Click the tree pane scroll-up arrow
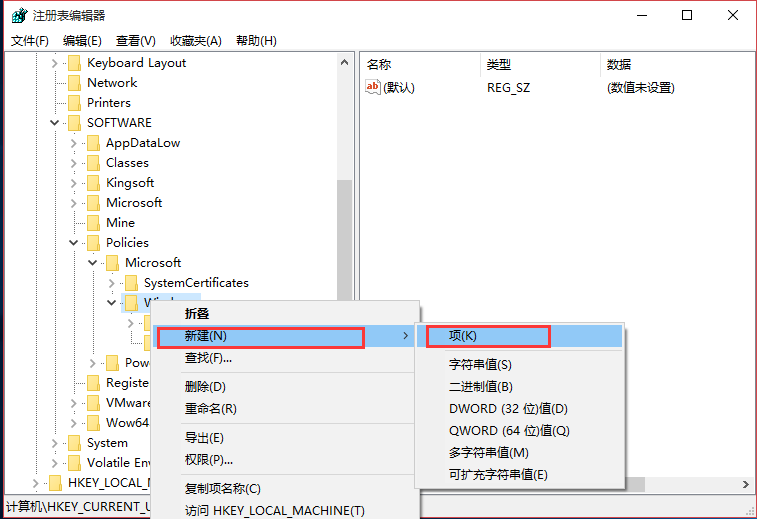 [x=344, y=62]
